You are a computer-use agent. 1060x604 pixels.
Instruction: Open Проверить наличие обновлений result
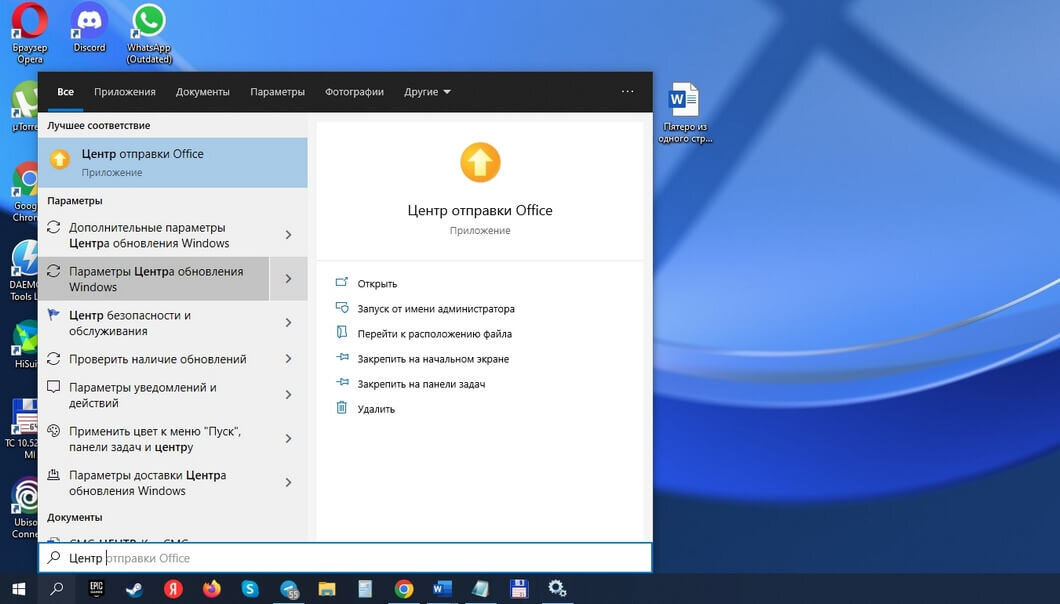[153, 358]
